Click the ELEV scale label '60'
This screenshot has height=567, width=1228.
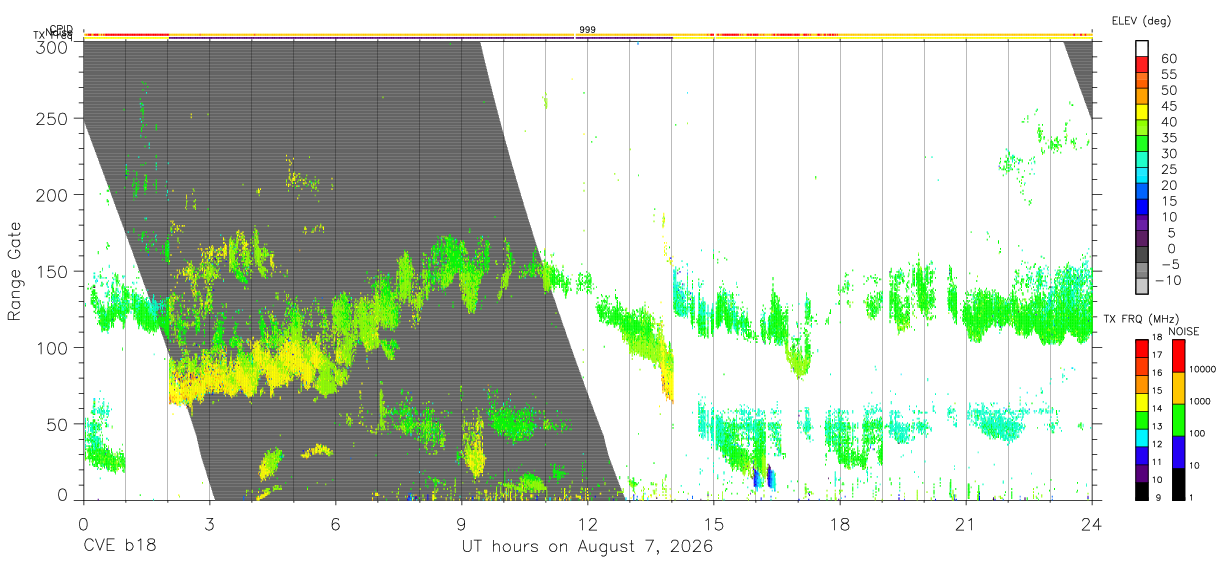pos(1168,59)
